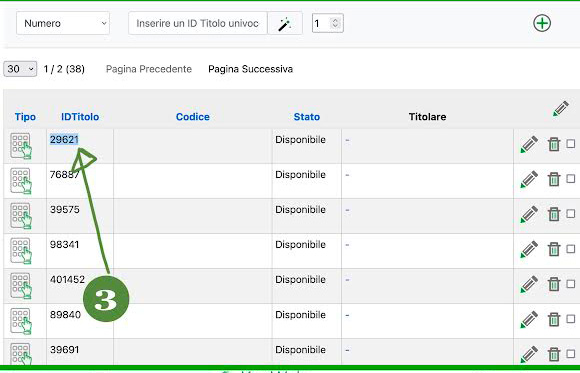Tick the checkbox for row 76887
This screenshot has width=580, height=373.
click(571, 179)
